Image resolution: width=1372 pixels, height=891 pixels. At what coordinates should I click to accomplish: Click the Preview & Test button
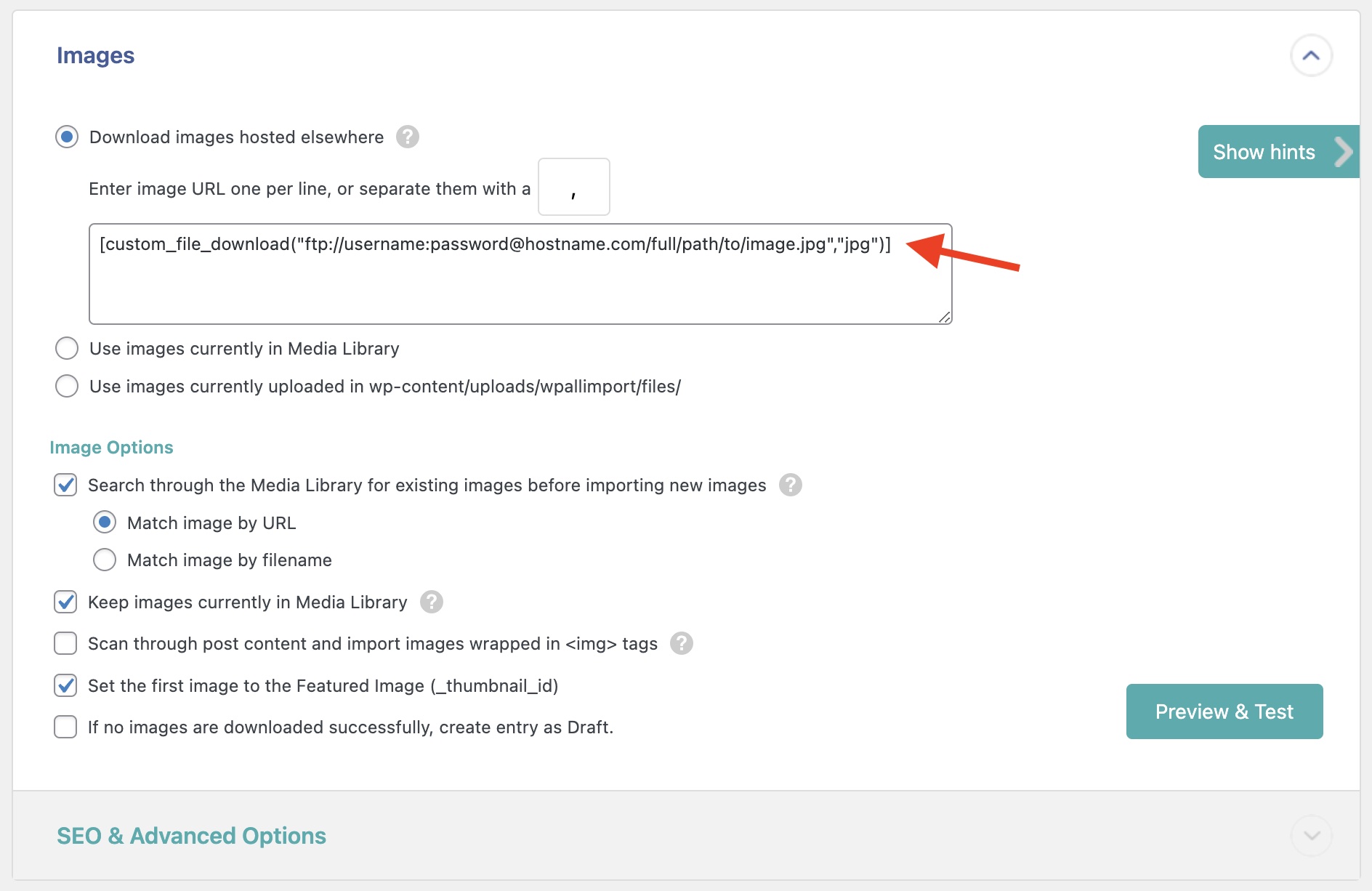1224,711
